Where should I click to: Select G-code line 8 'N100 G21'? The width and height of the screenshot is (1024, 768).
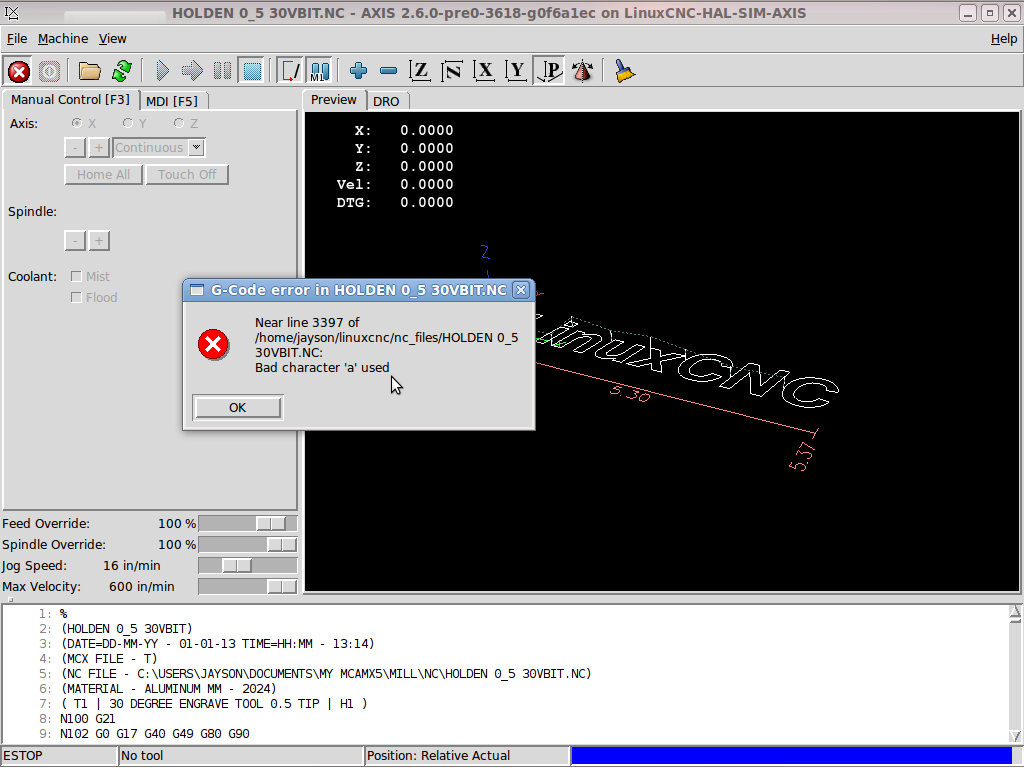pyautogui.click(x=88, y=718)
